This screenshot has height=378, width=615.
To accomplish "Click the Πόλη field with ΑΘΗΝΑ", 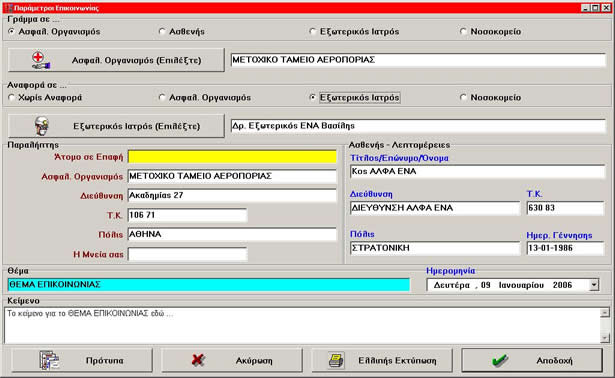I will (232, 234).
